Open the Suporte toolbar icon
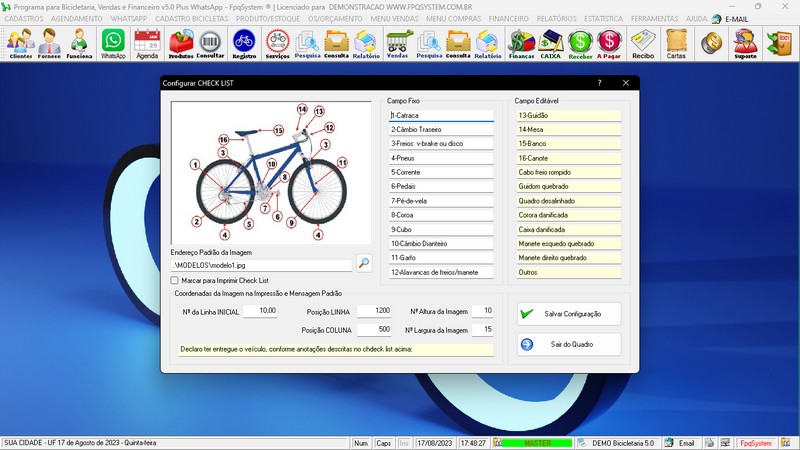 744,42
